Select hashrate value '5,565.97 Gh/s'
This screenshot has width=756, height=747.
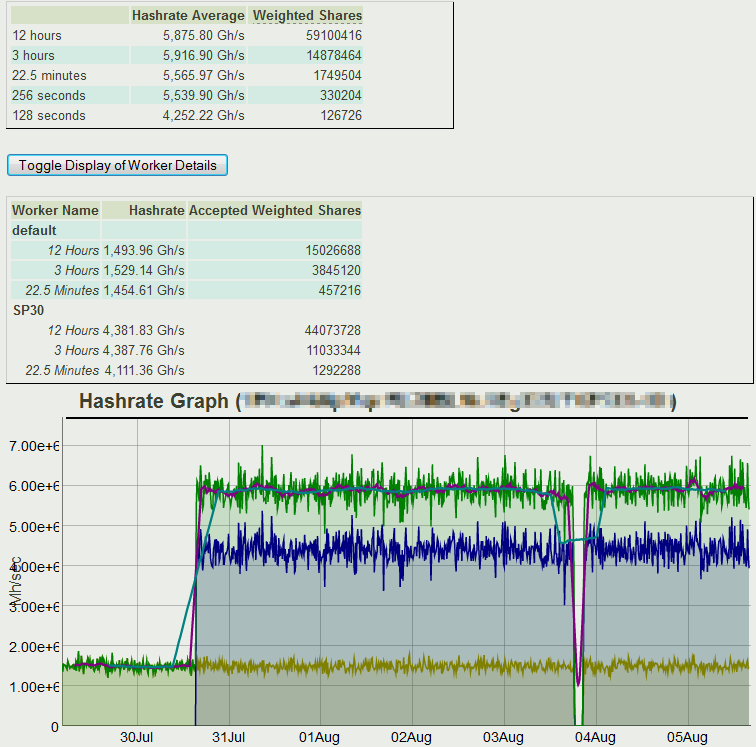point(203,76)
